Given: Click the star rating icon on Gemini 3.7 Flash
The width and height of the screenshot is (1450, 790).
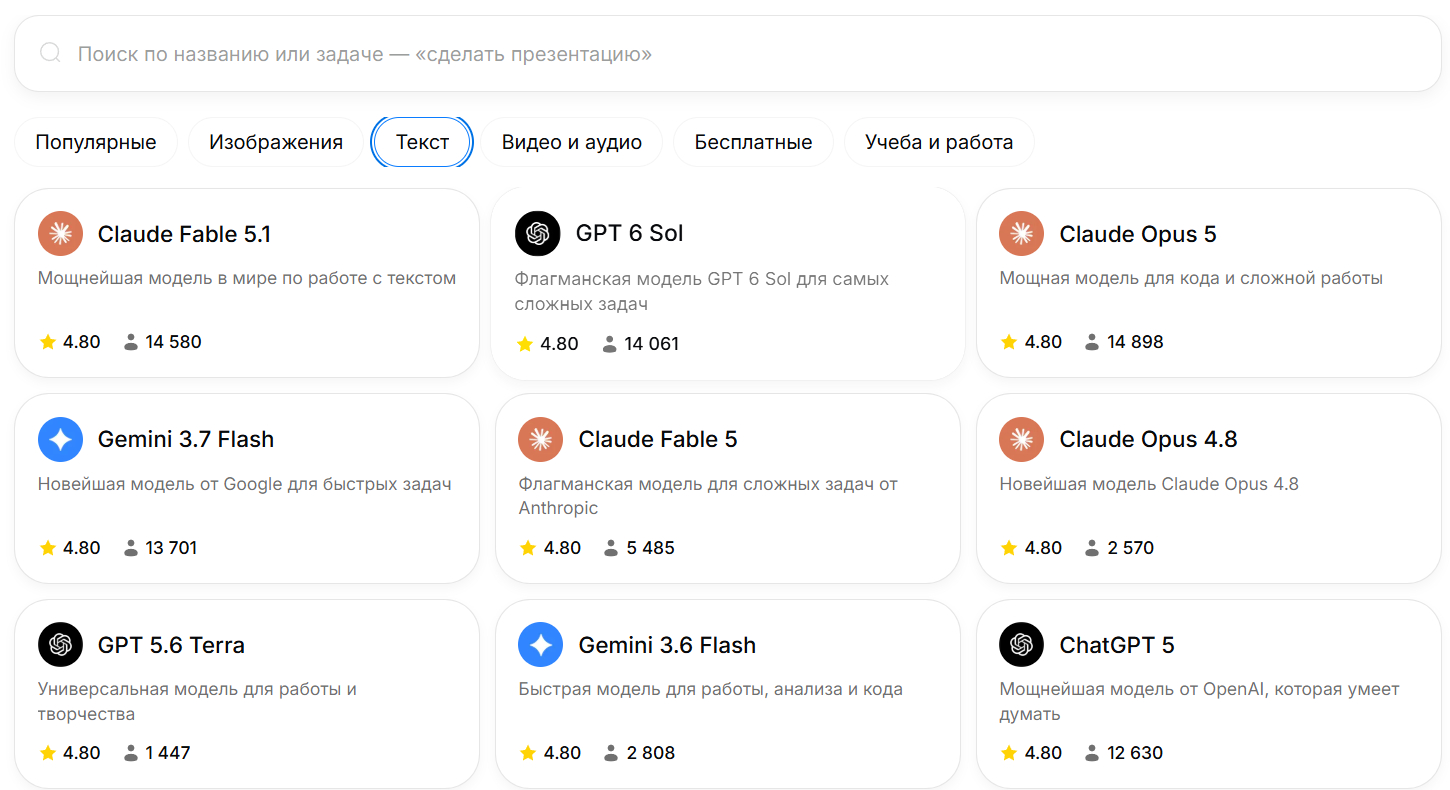Looking at the screenshot, I should pos(47,548).
